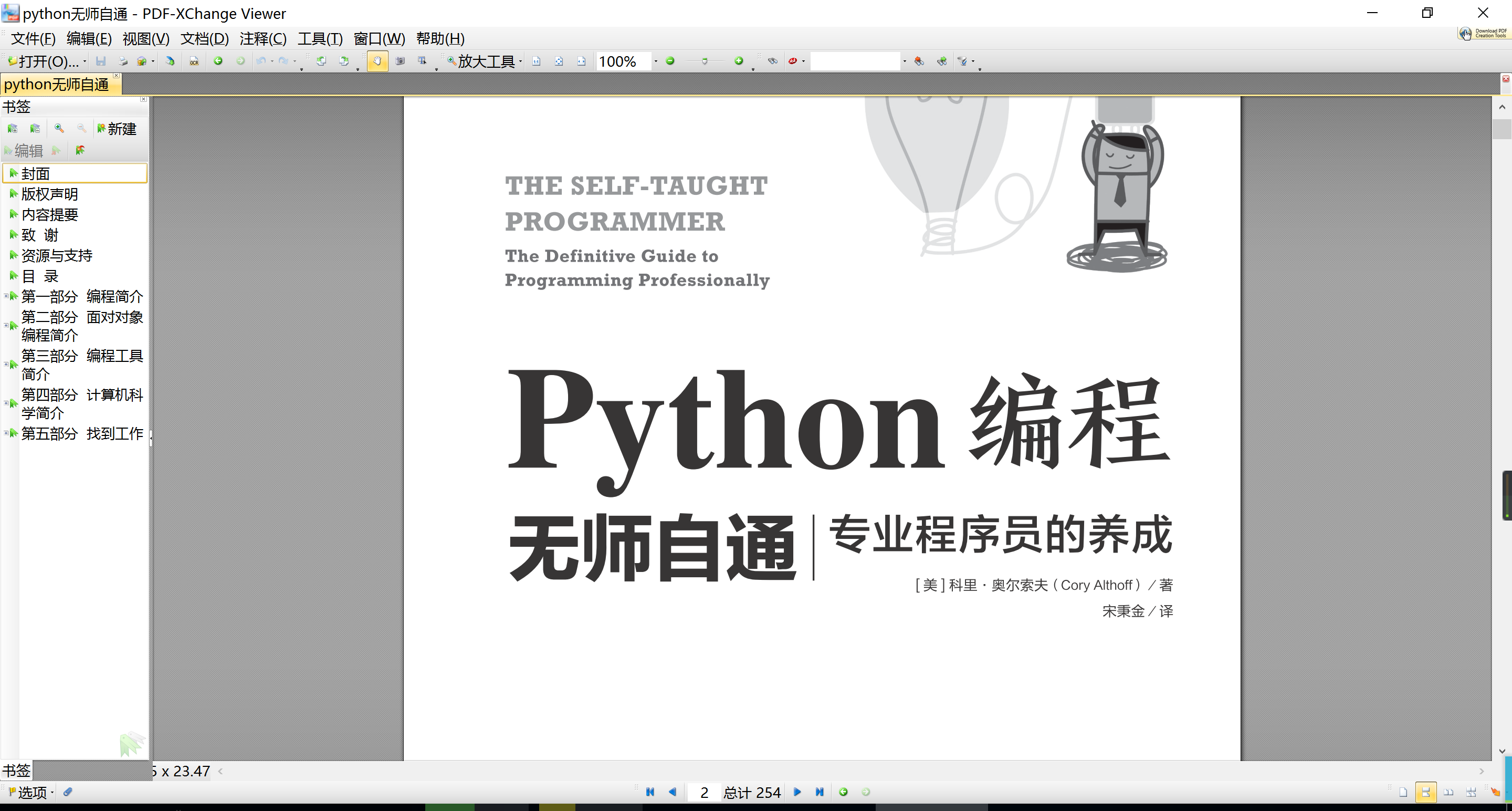Enable Continuous page layout mode

(1426, 792)
